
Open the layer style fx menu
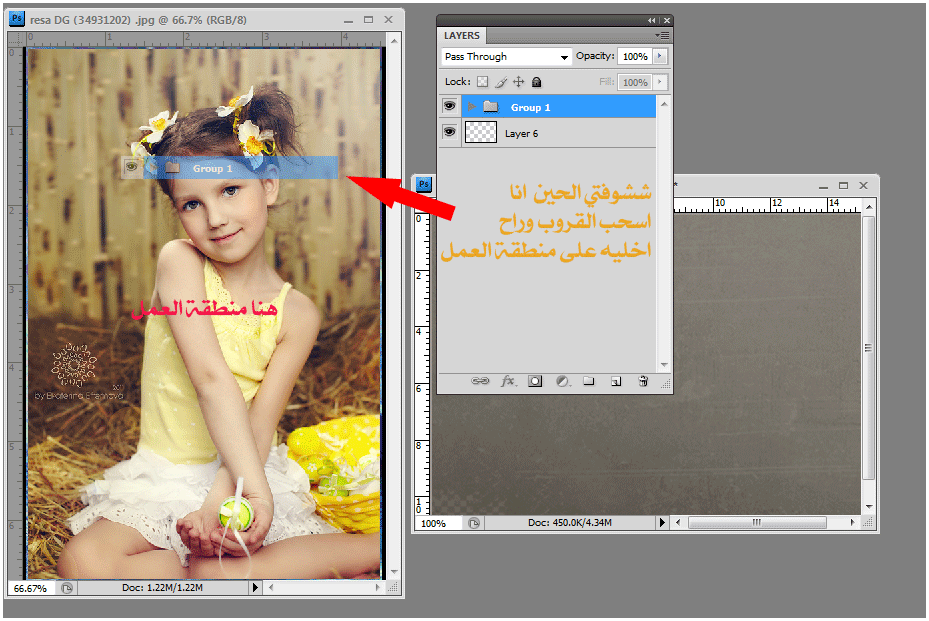point(508,381)
